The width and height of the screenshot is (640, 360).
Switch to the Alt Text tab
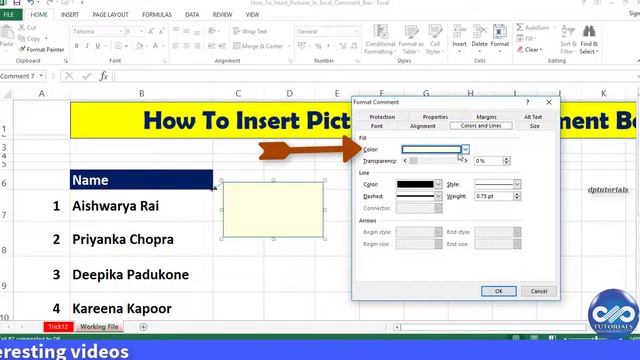[x=533, y=117]
